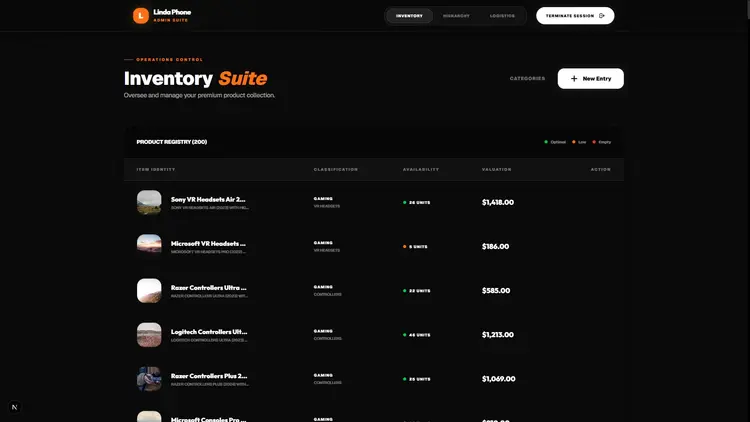The height and width of the screenshot is (422, 750).
Task: Open the Next.js dev tools badge
Action: (14, 407)
